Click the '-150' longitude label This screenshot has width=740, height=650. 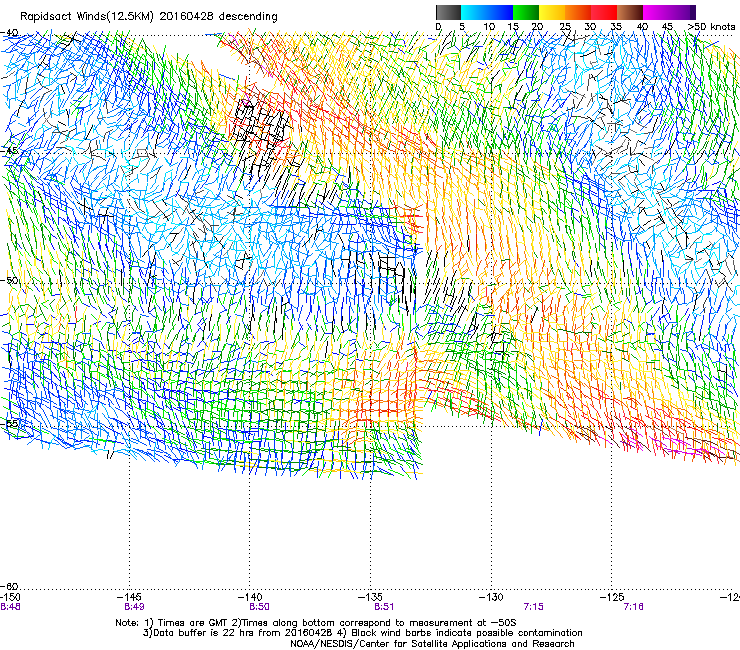coord(10,597)
